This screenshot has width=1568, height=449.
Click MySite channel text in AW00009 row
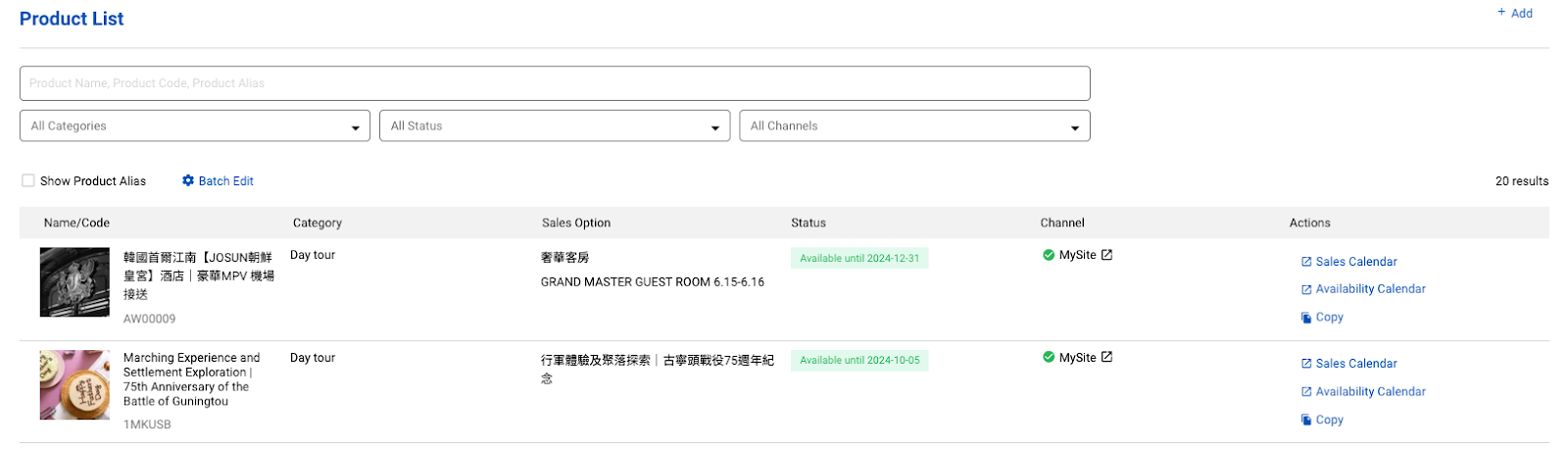(x=1078, y=255)
